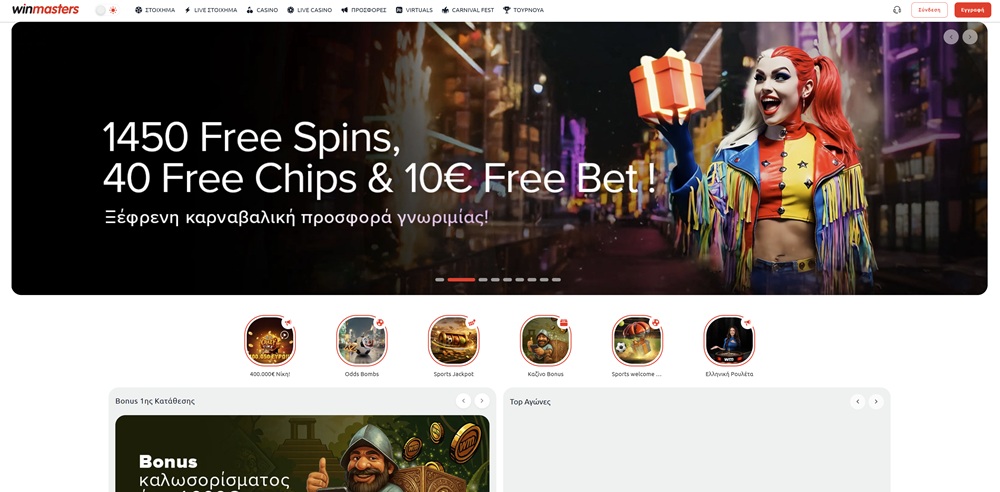Click the Bonus καλωσορίσματος banner image
The image size is (1000, 492).
pyautogui.click(x=302, y=454)
